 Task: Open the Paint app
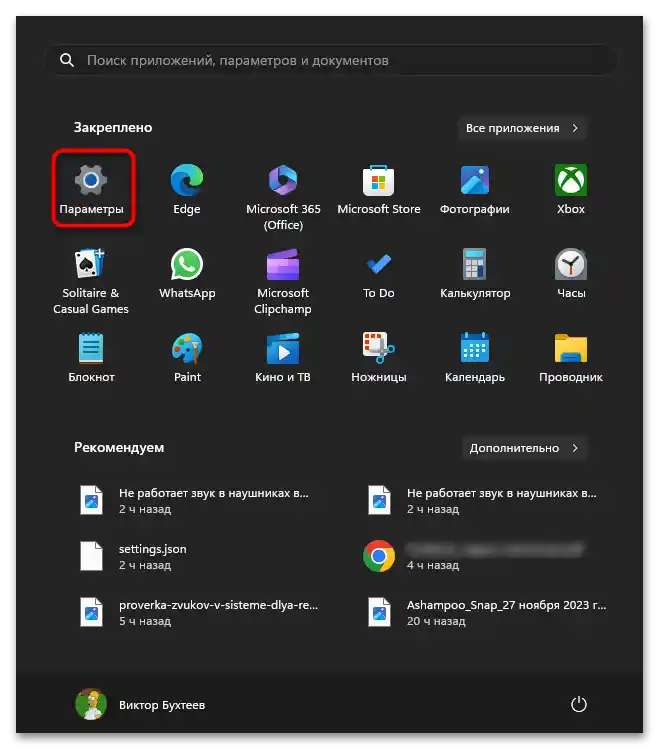pyautogui.click(x=187, y=357)
